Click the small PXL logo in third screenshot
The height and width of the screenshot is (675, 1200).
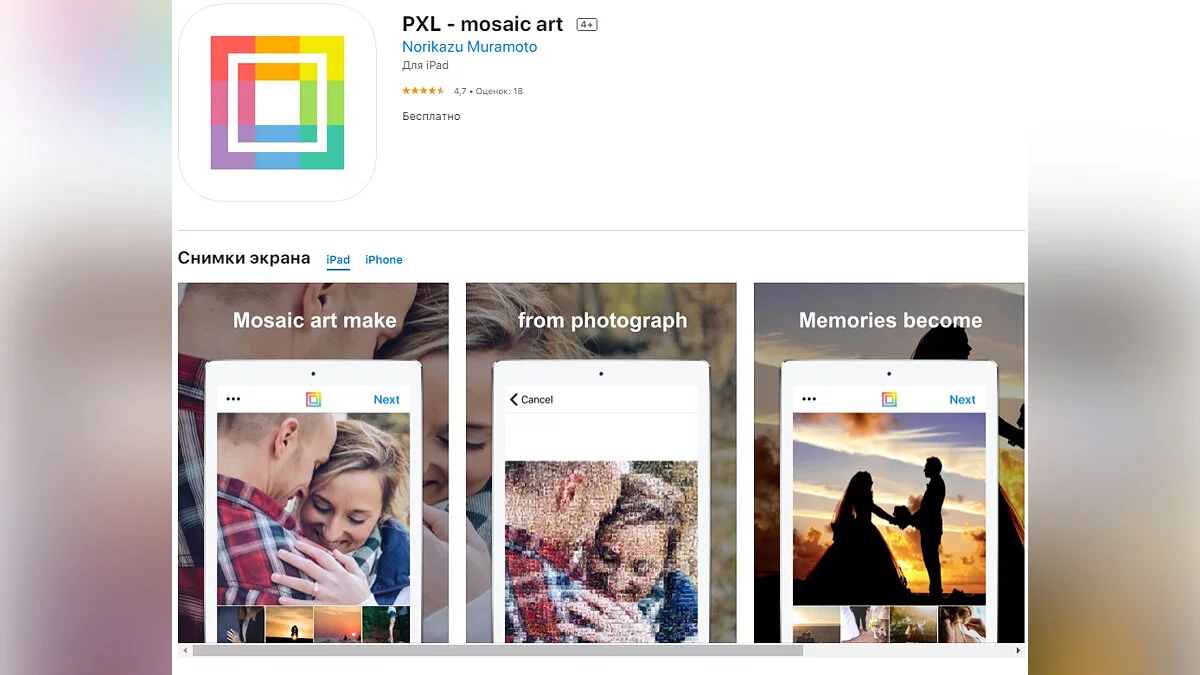(889, 399)
